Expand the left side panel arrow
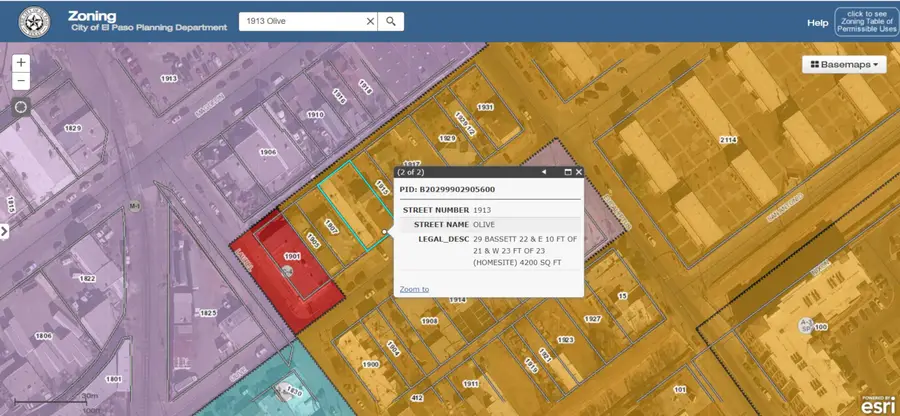Image resolution: width=900 pixels, height=416 pixels. (4, 231)
